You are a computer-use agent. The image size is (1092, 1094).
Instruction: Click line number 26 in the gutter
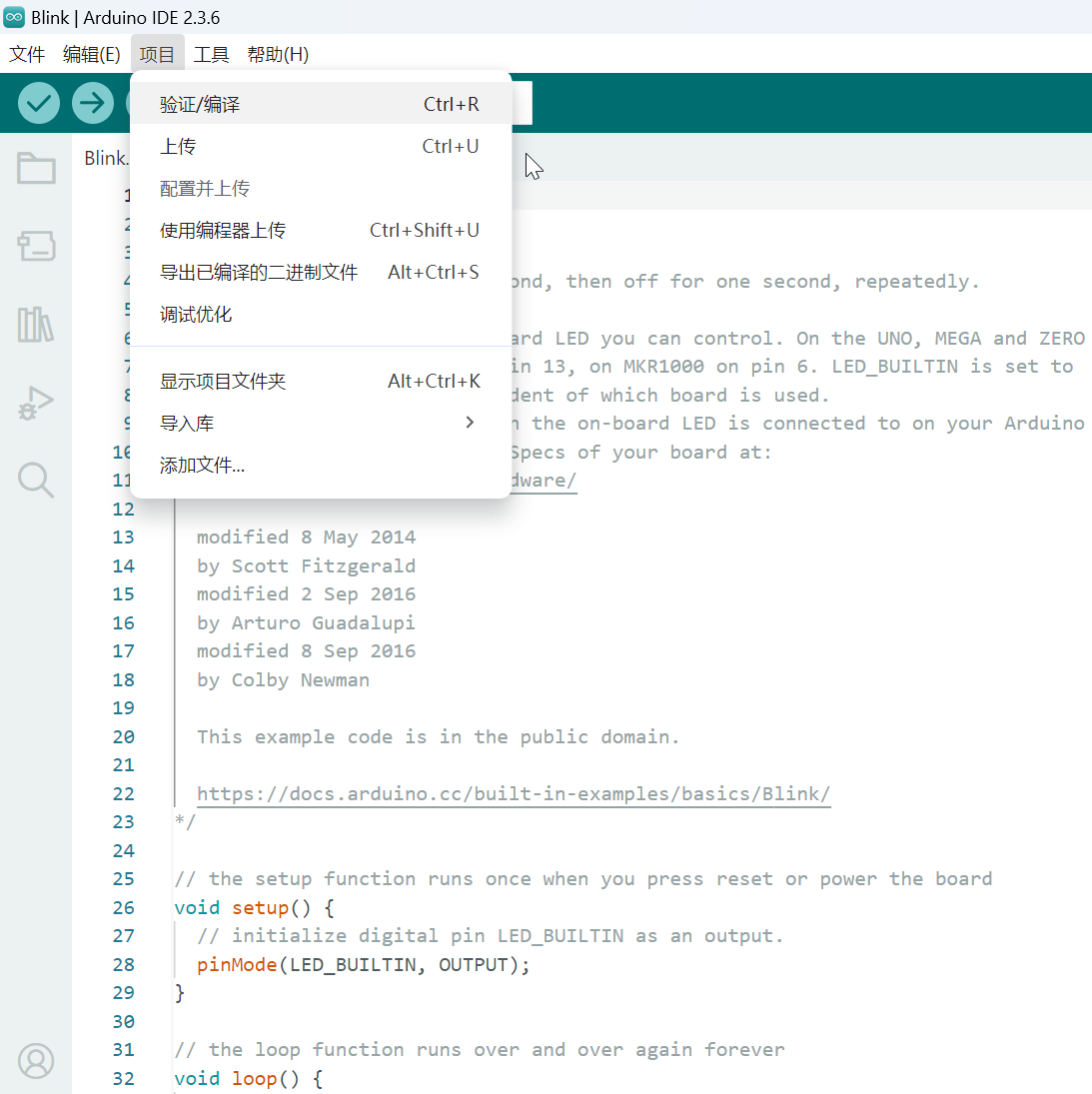(123, 907)
